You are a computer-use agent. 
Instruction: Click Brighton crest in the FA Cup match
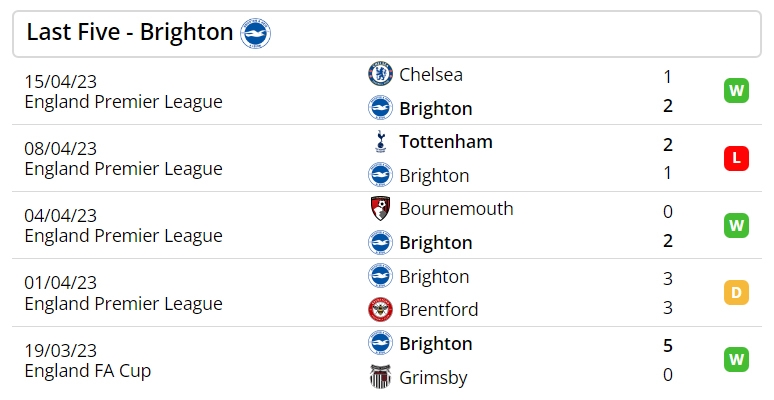point(380,343)
